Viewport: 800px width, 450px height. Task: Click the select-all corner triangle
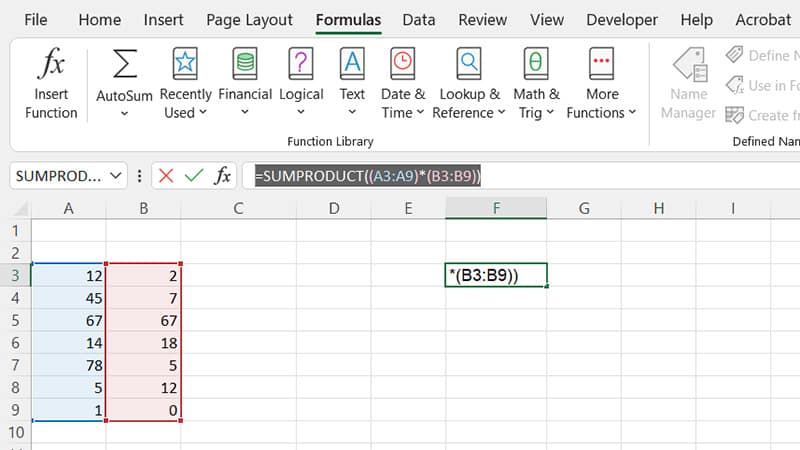21,209
